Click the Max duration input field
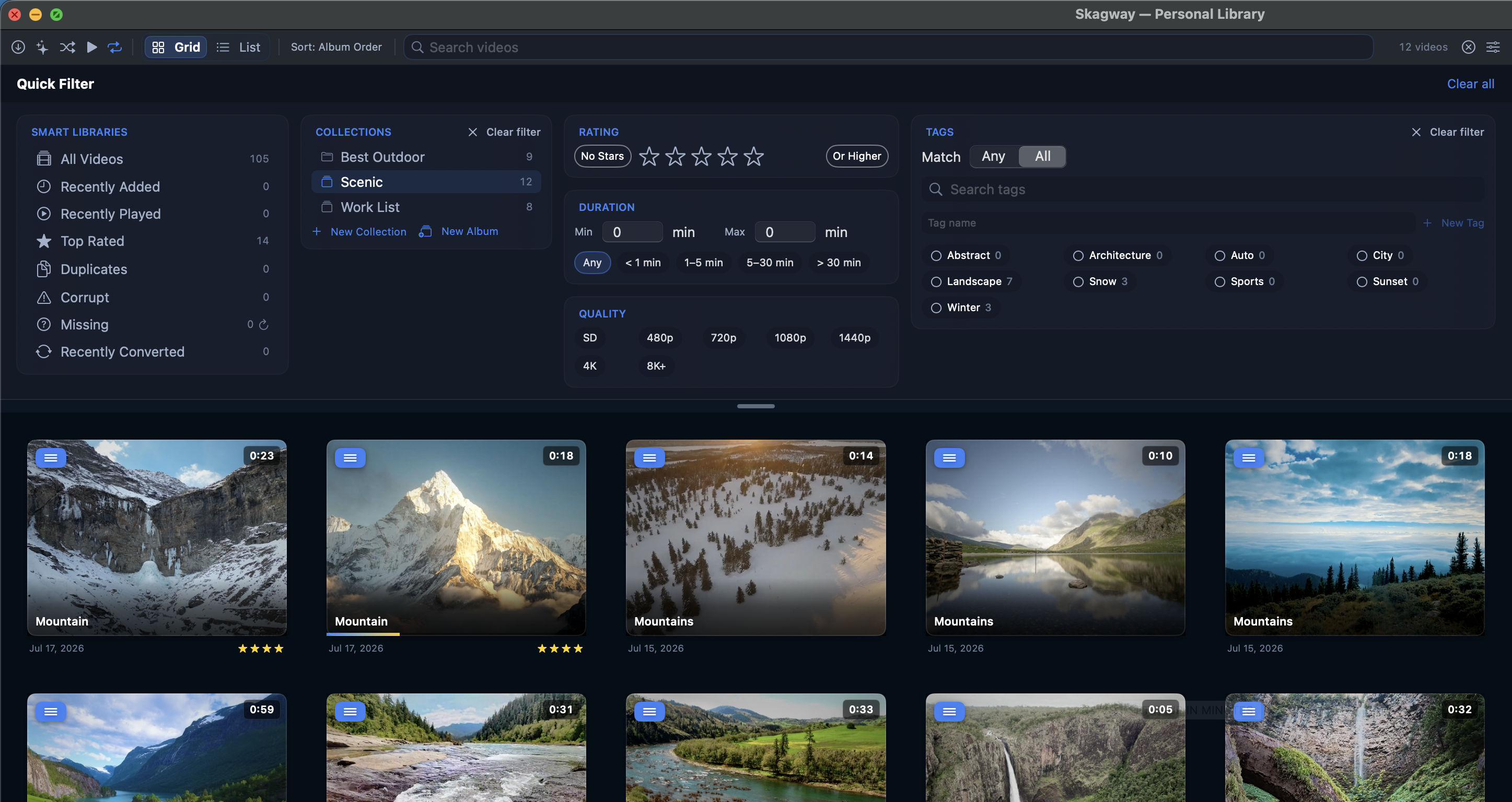Image resolution: width=1512 pixels, height=802 pixels. [785, 232]
